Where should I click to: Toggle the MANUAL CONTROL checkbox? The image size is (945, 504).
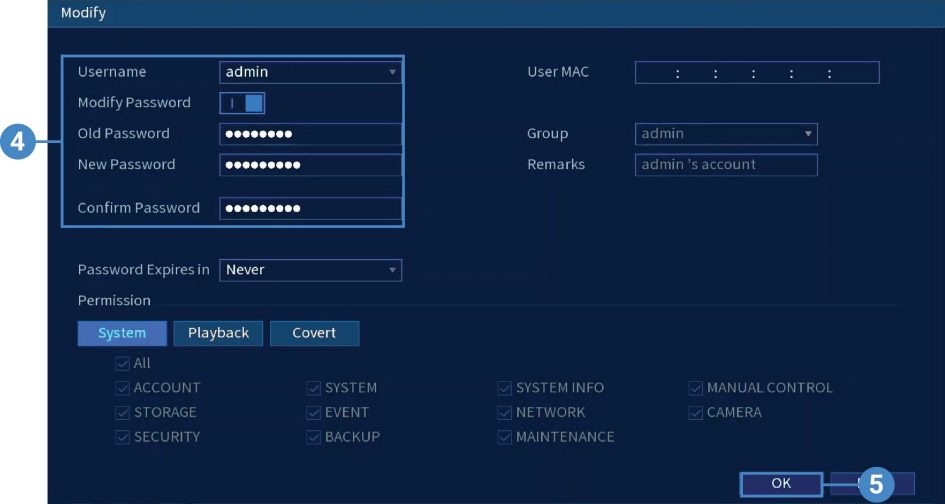[696, 388]
